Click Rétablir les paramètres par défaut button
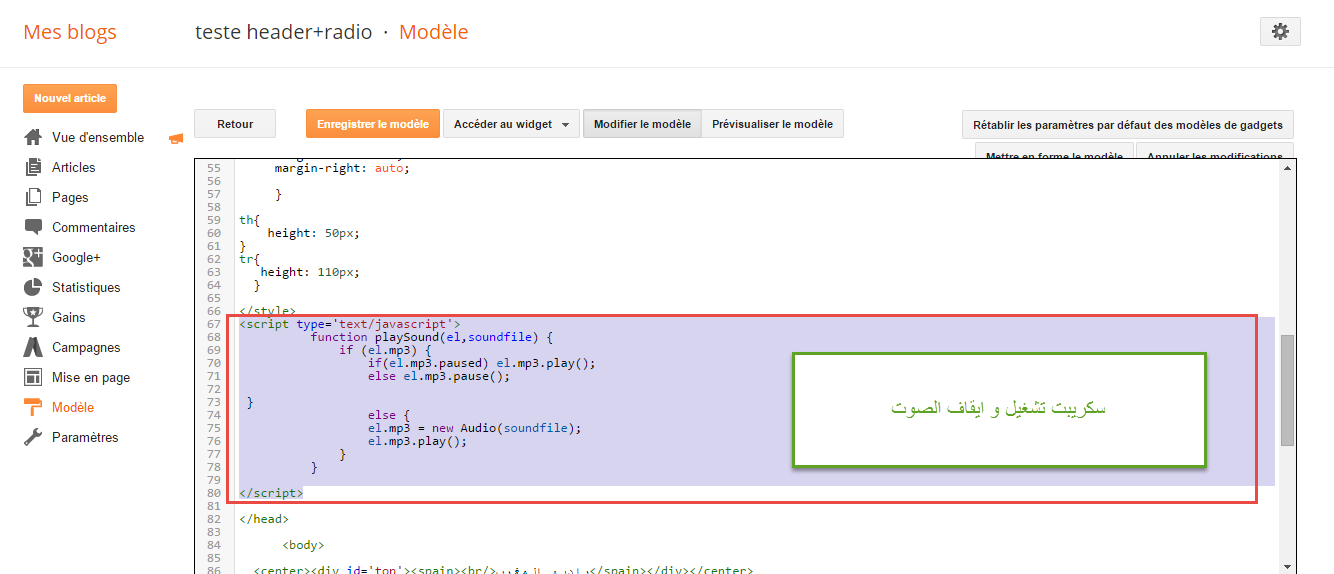This screenshot has width=1334, height=574. coord(1128,125)
